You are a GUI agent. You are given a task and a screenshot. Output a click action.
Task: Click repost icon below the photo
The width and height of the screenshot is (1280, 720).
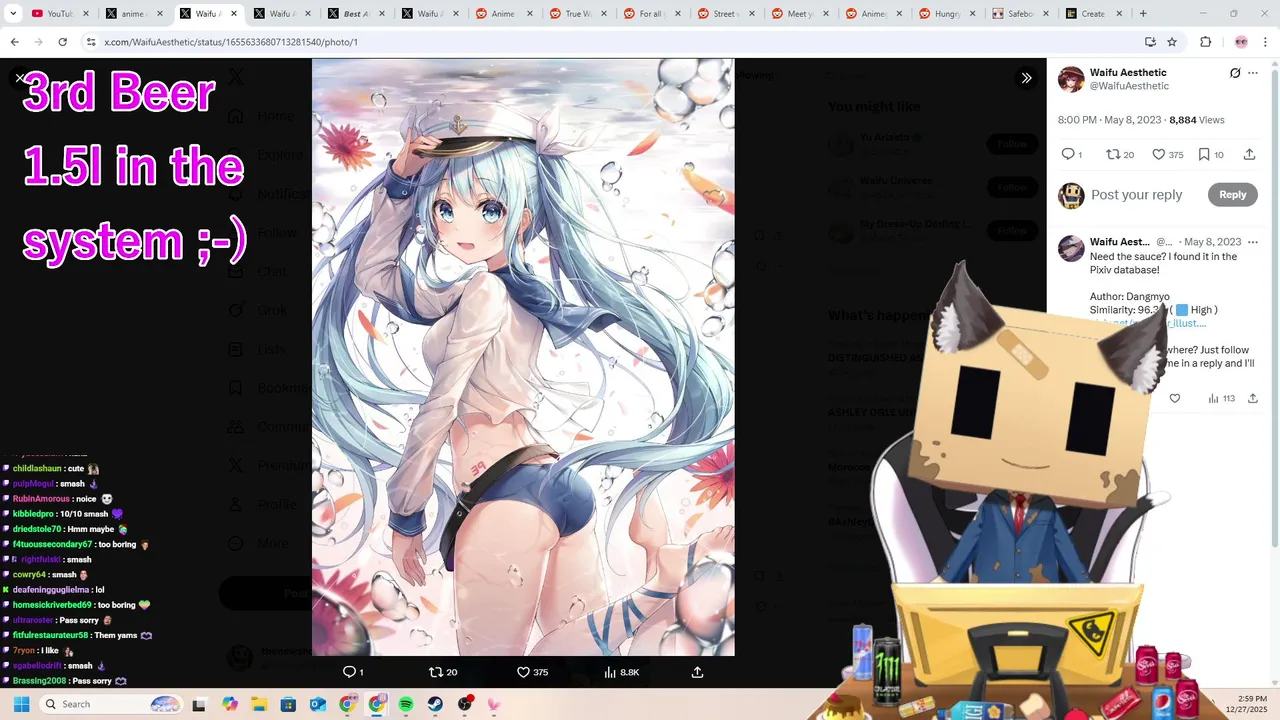(442, 672)
